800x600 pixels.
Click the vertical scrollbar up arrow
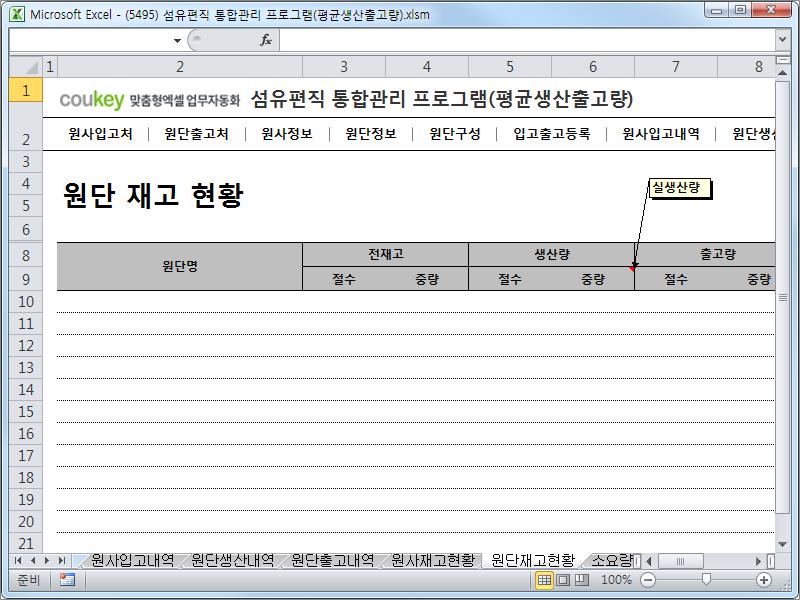(782, 73)
